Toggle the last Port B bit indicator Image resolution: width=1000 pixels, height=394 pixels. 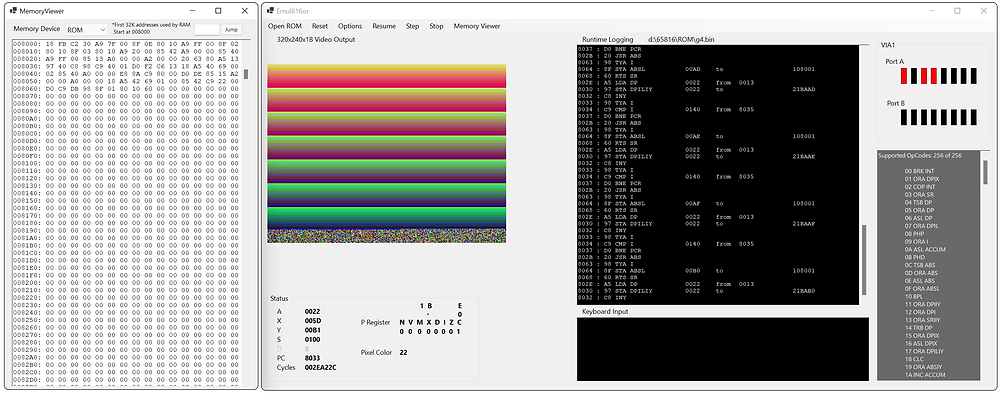click(x=973, y=117)
